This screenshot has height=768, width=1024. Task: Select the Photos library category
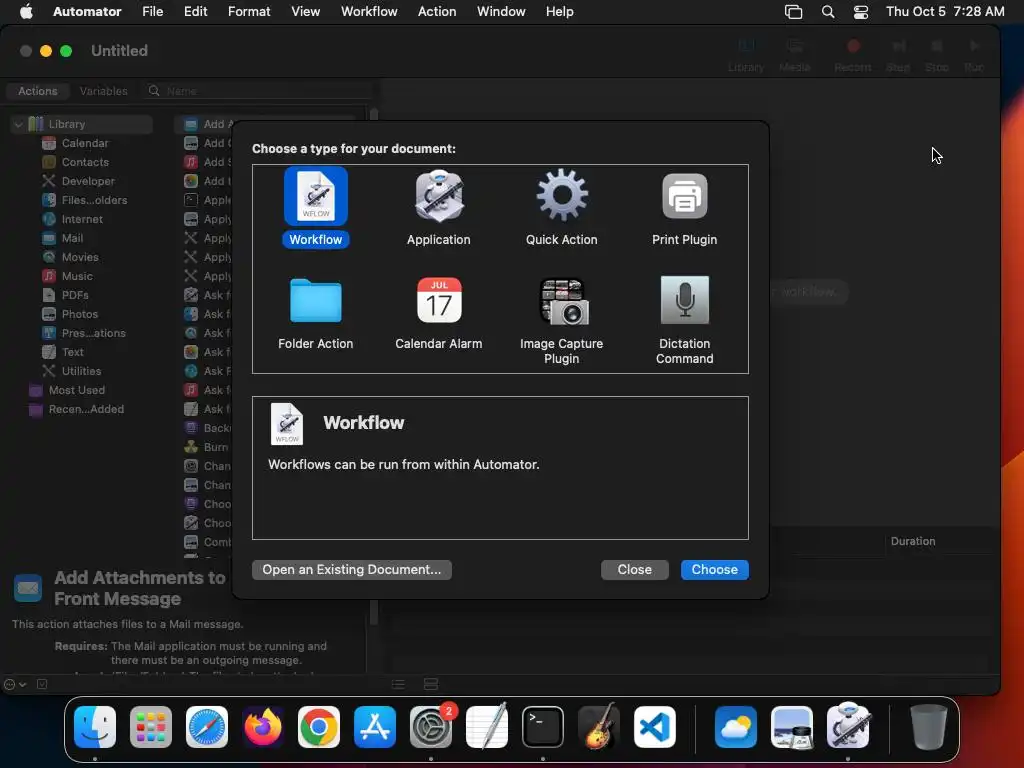pyautogui.click(x=80, y=313)
